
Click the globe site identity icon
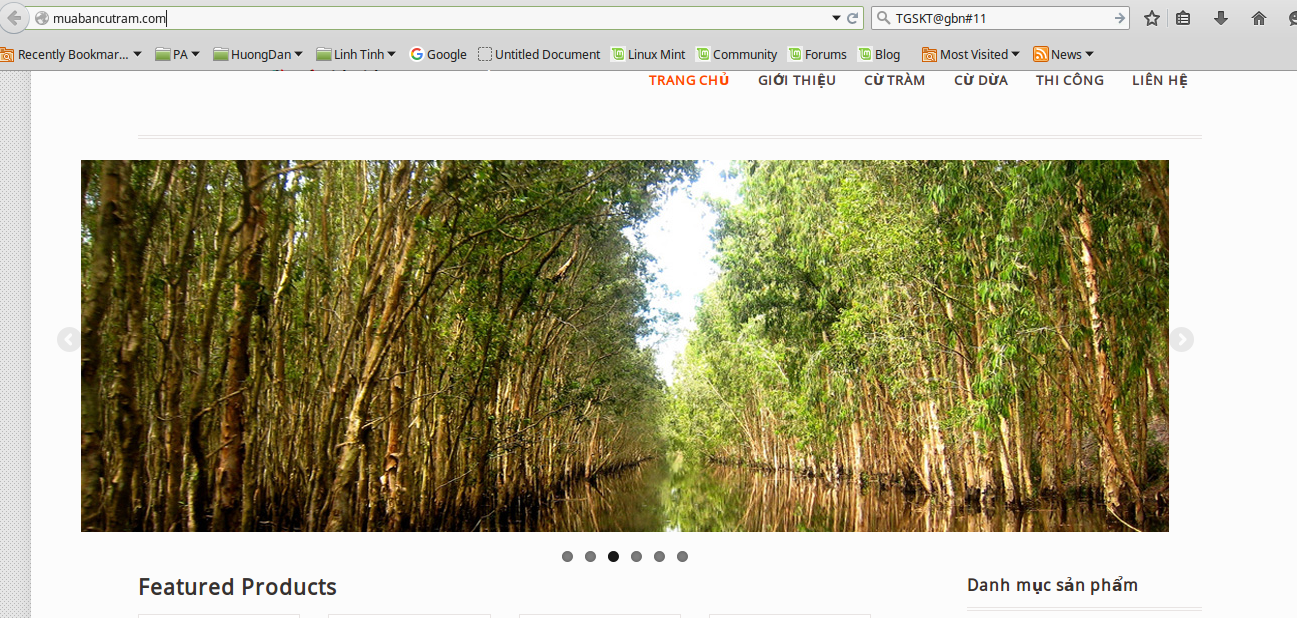point(42,18)
